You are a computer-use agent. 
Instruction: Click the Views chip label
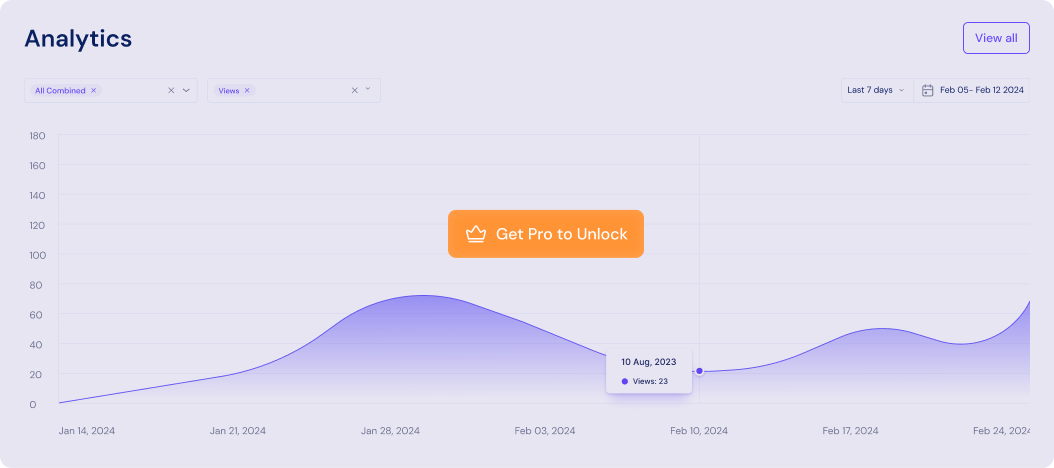pos(229,90)
